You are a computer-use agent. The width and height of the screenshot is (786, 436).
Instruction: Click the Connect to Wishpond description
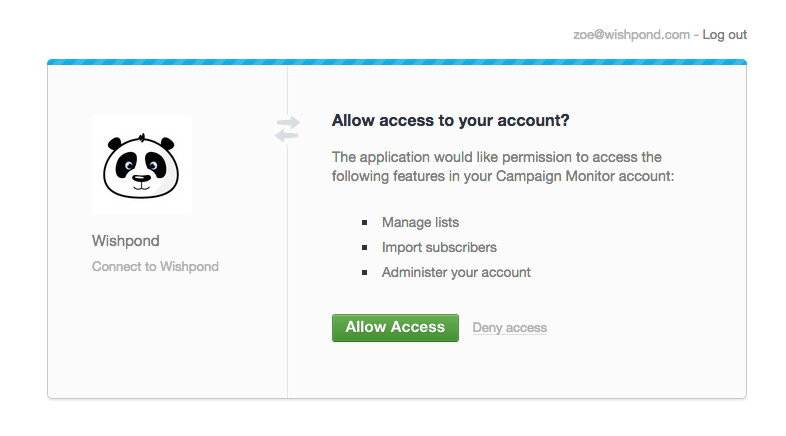[155, 267]
